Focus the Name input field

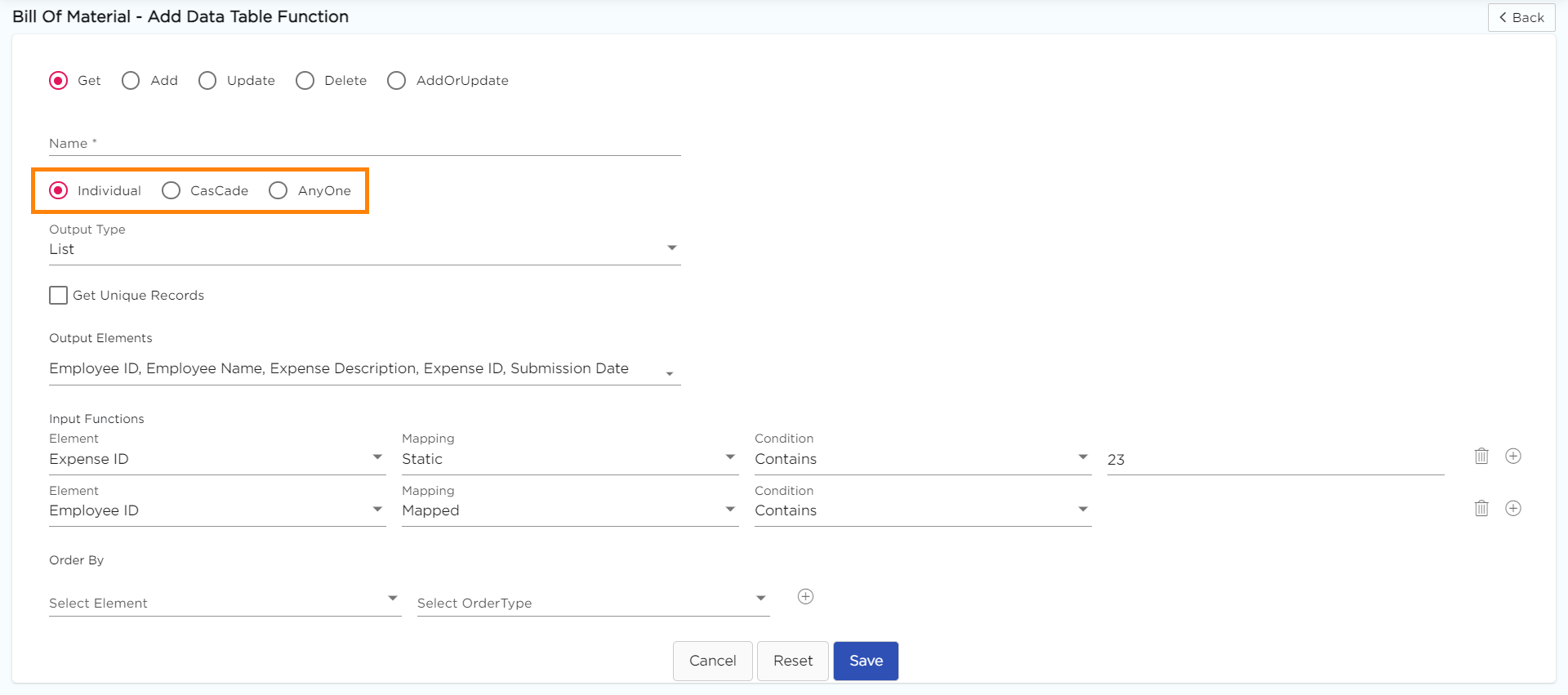pos(364,144)
